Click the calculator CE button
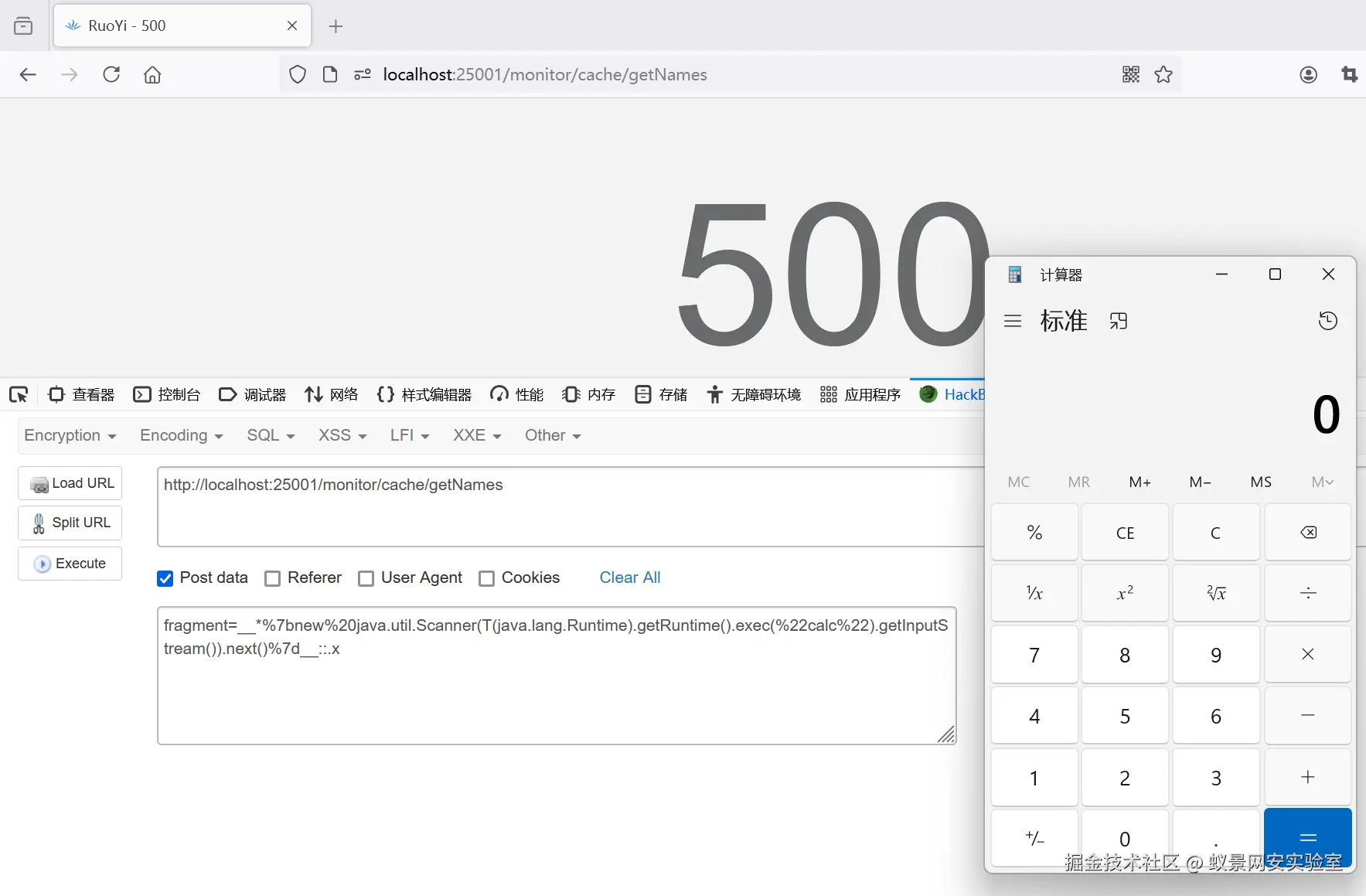This screenshot has height=896, width=1366. [x=1125, y=532]
